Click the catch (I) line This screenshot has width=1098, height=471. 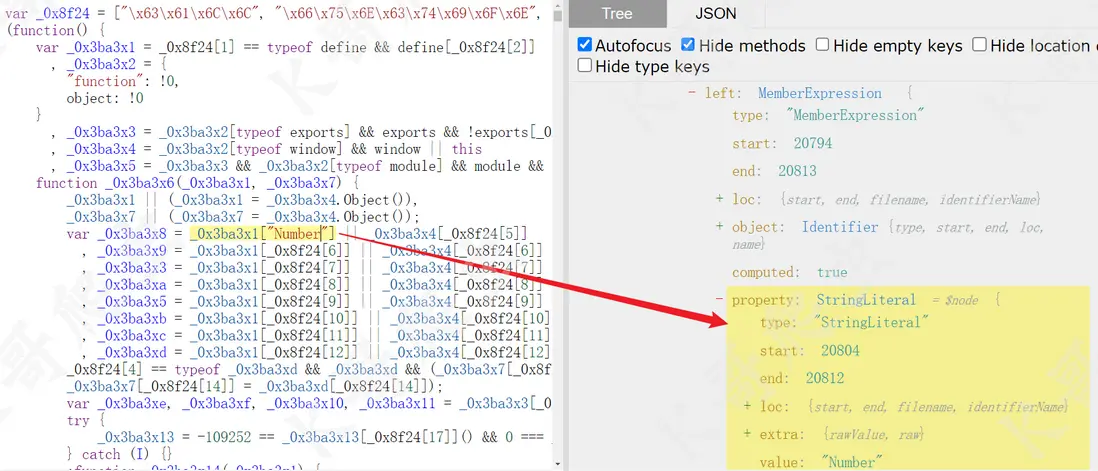coord(119,454)
